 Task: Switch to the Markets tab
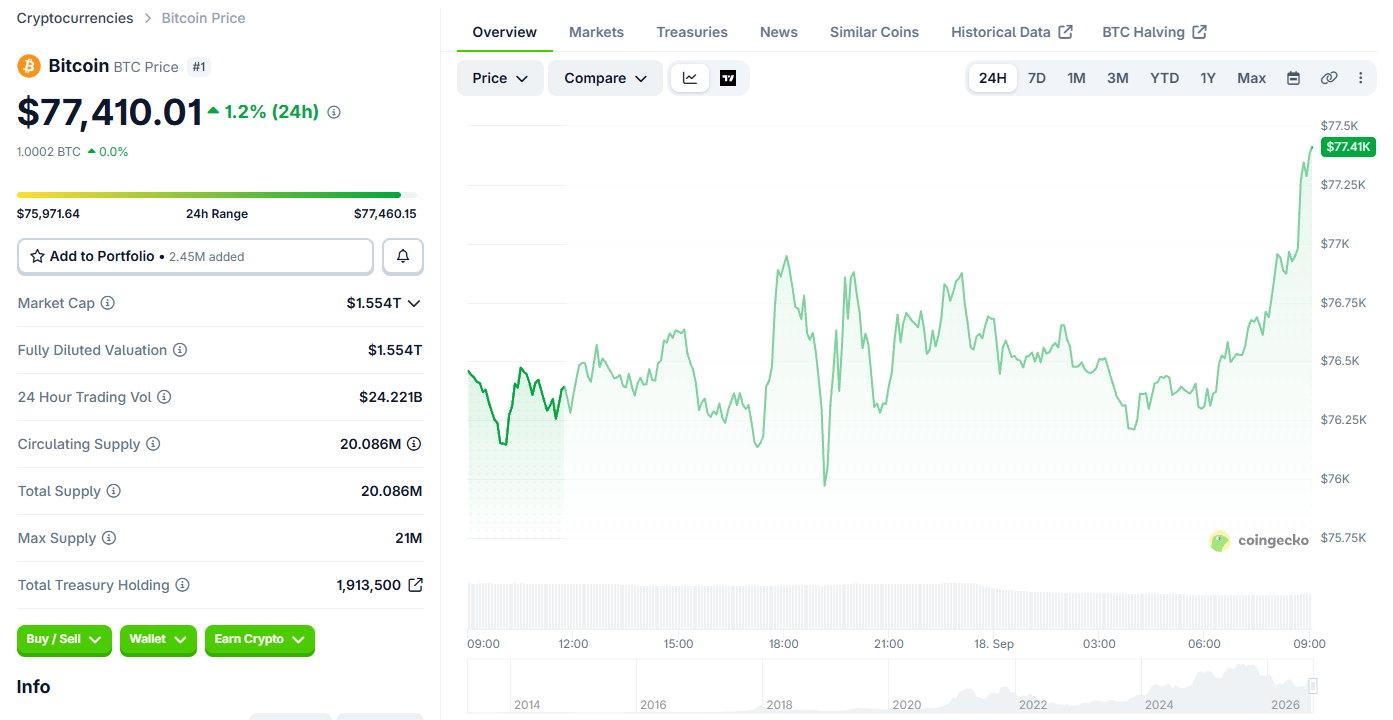(x=596, y=32)
